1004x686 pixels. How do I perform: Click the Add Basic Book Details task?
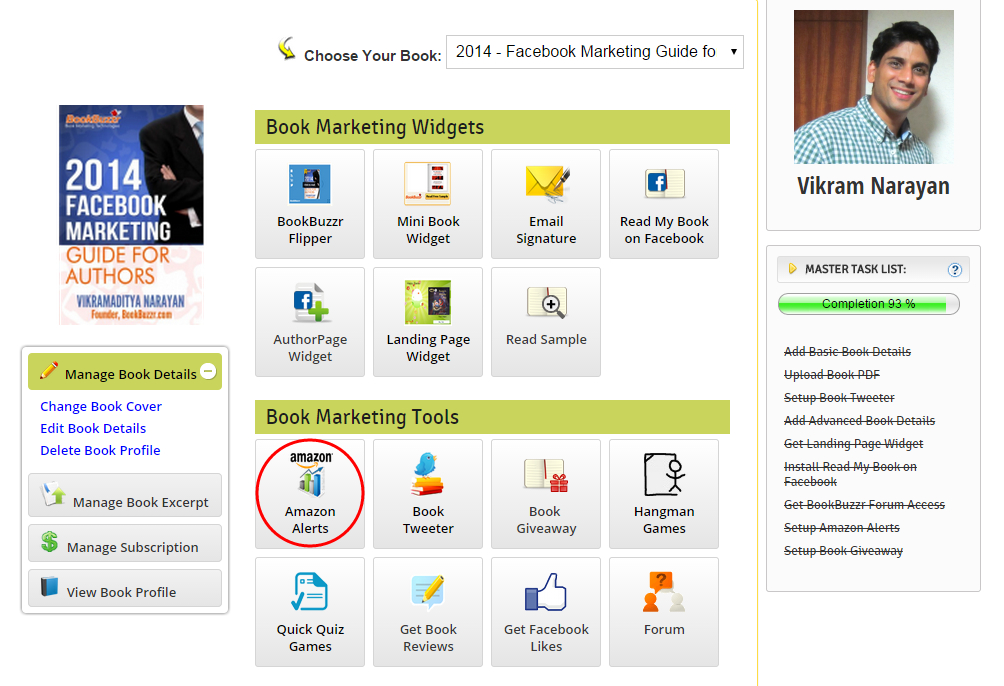point(847,352)
